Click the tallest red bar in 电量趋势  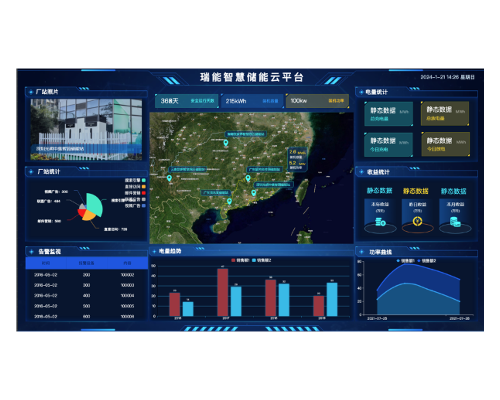(x=223, y=292)
